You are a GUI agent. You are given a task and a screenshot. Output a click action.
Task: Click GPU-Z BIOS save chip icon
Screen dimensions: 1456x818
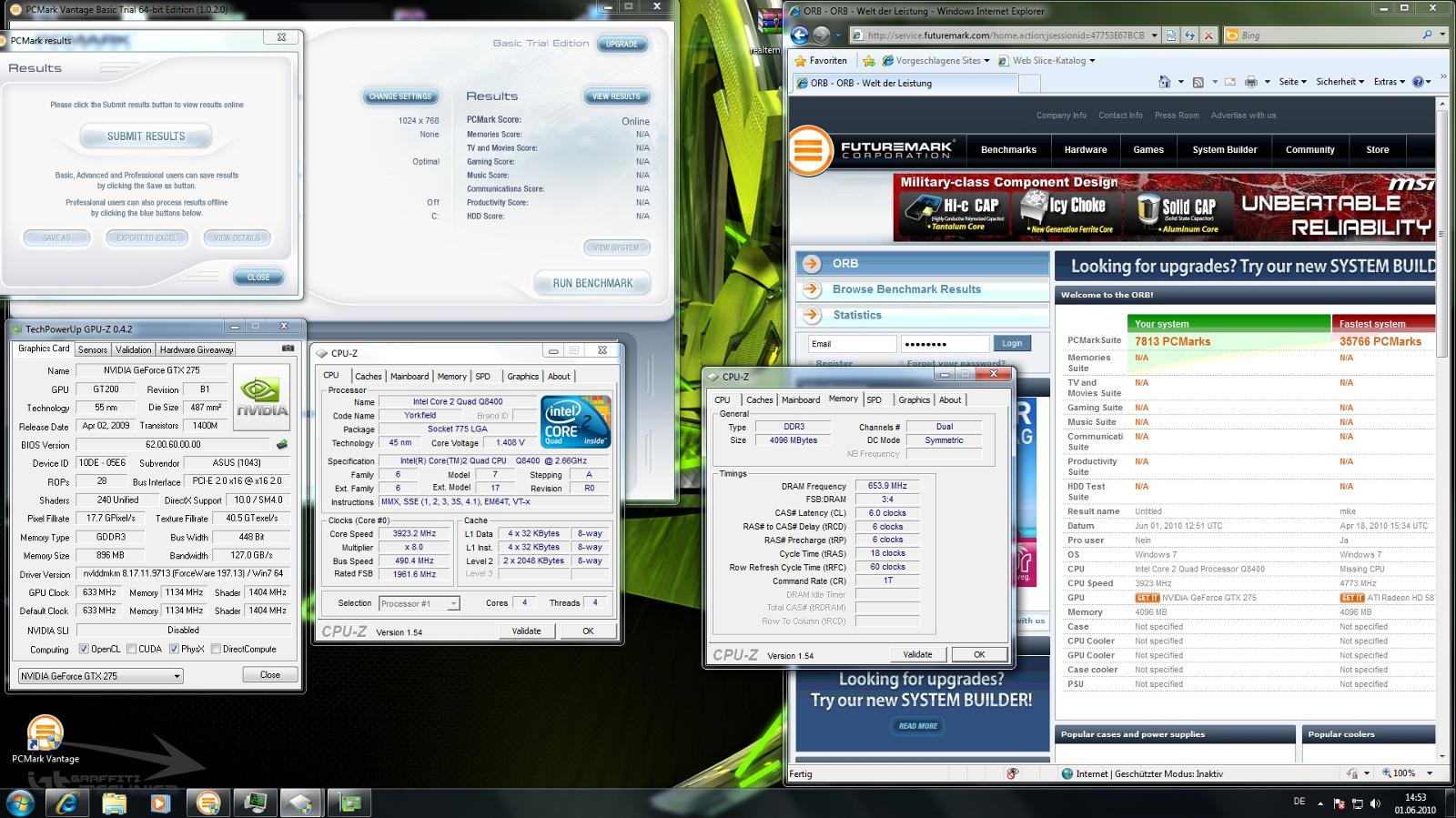coord(282,445)
